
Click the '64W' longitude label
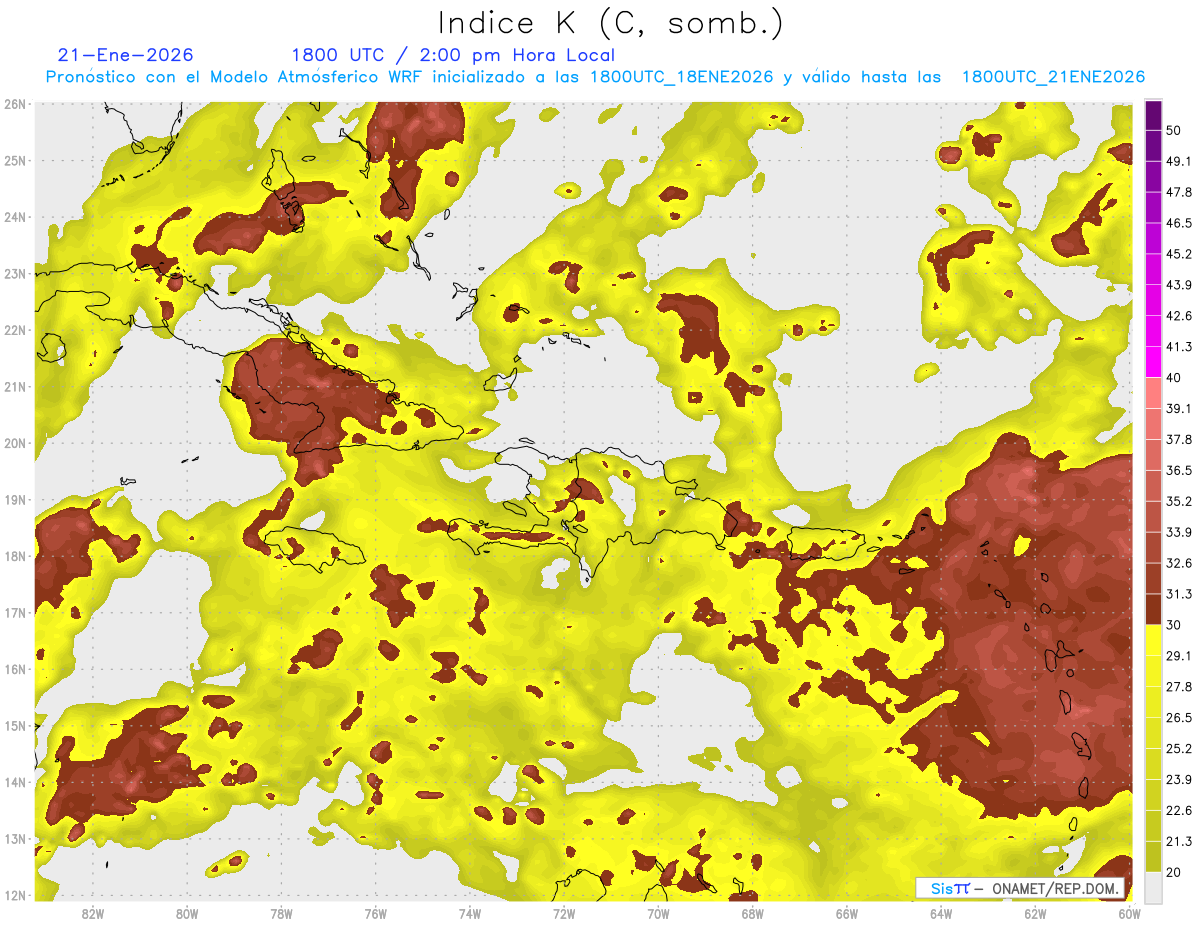click(x=941, y=913)
